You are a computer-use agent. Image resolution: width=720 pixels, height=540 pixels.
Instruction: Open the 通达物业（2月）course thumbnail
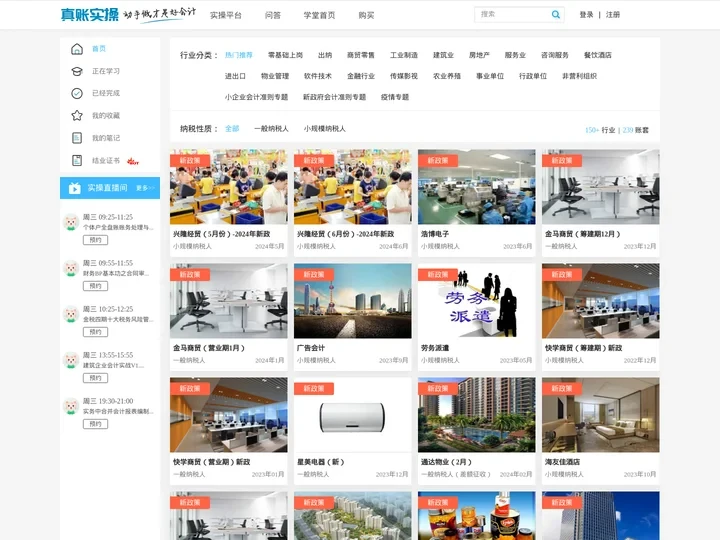pyautogui.click(x=477, y=415)
